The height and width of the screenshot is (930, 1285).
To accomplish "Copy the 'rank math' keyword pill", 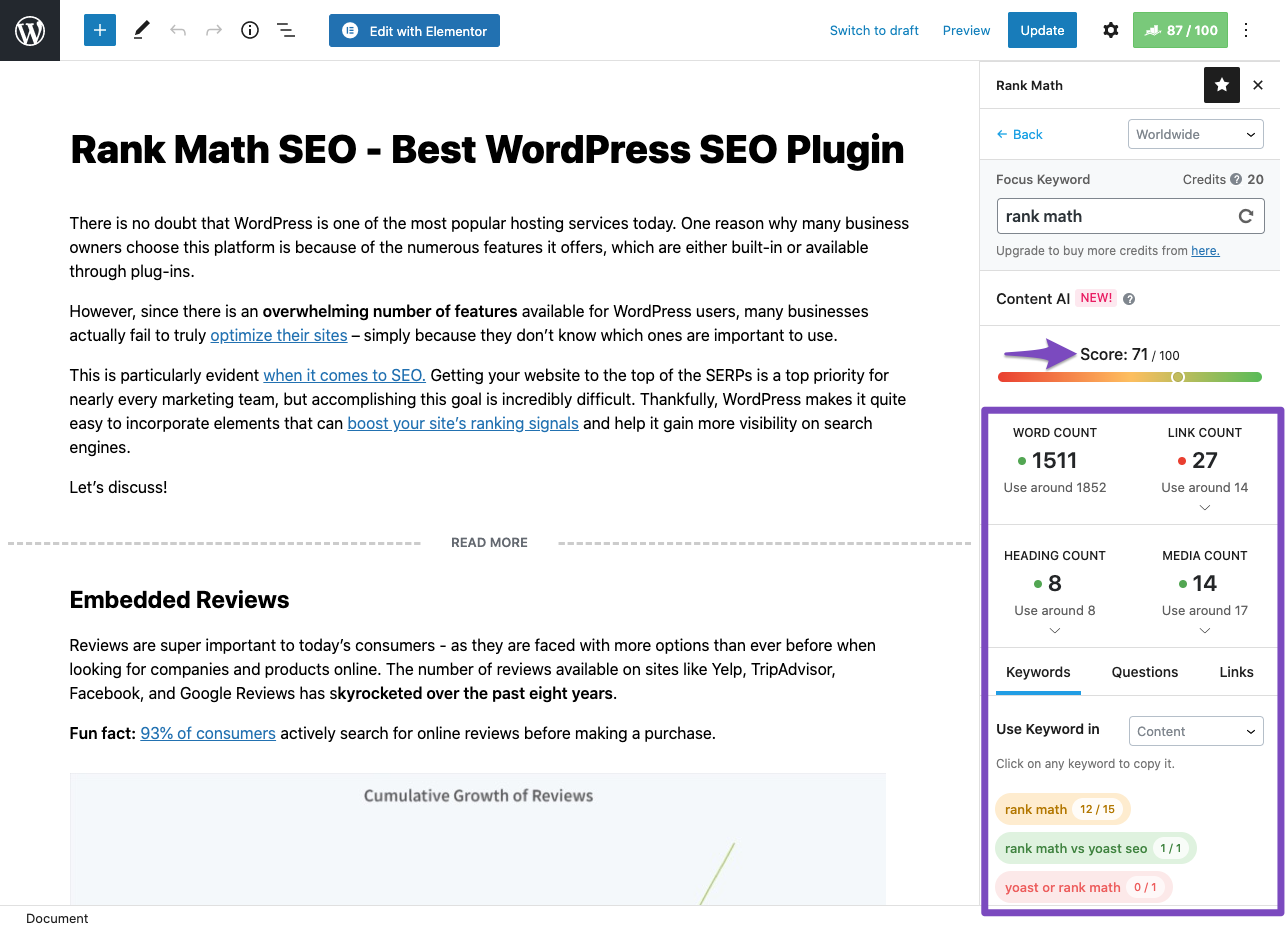I will point(1062,809).
